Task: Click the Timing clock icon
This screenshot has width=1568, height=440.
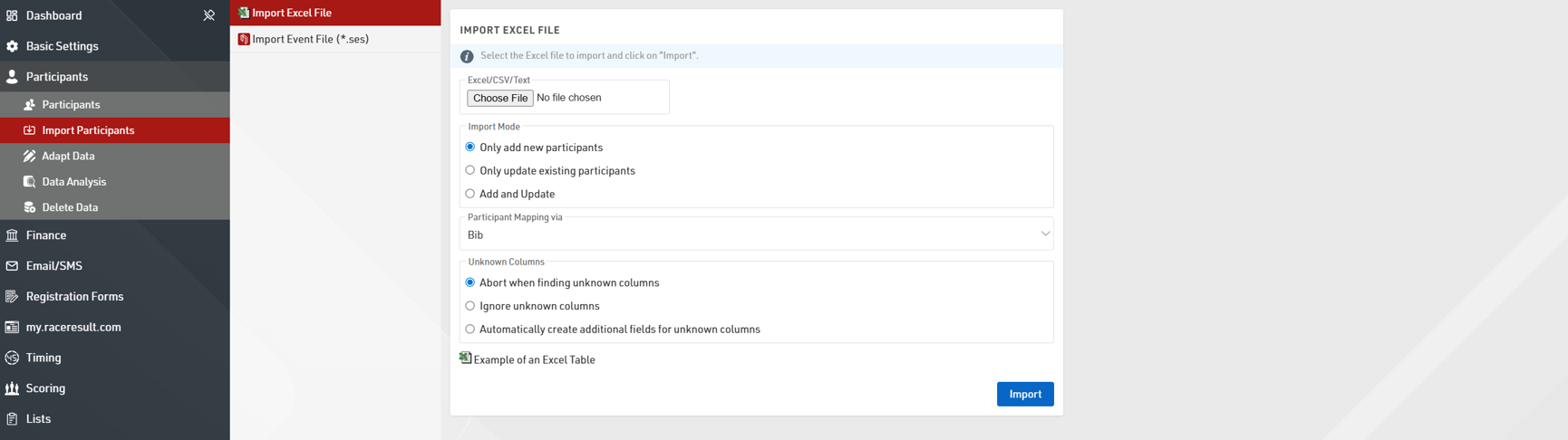Action: point(12,358)
